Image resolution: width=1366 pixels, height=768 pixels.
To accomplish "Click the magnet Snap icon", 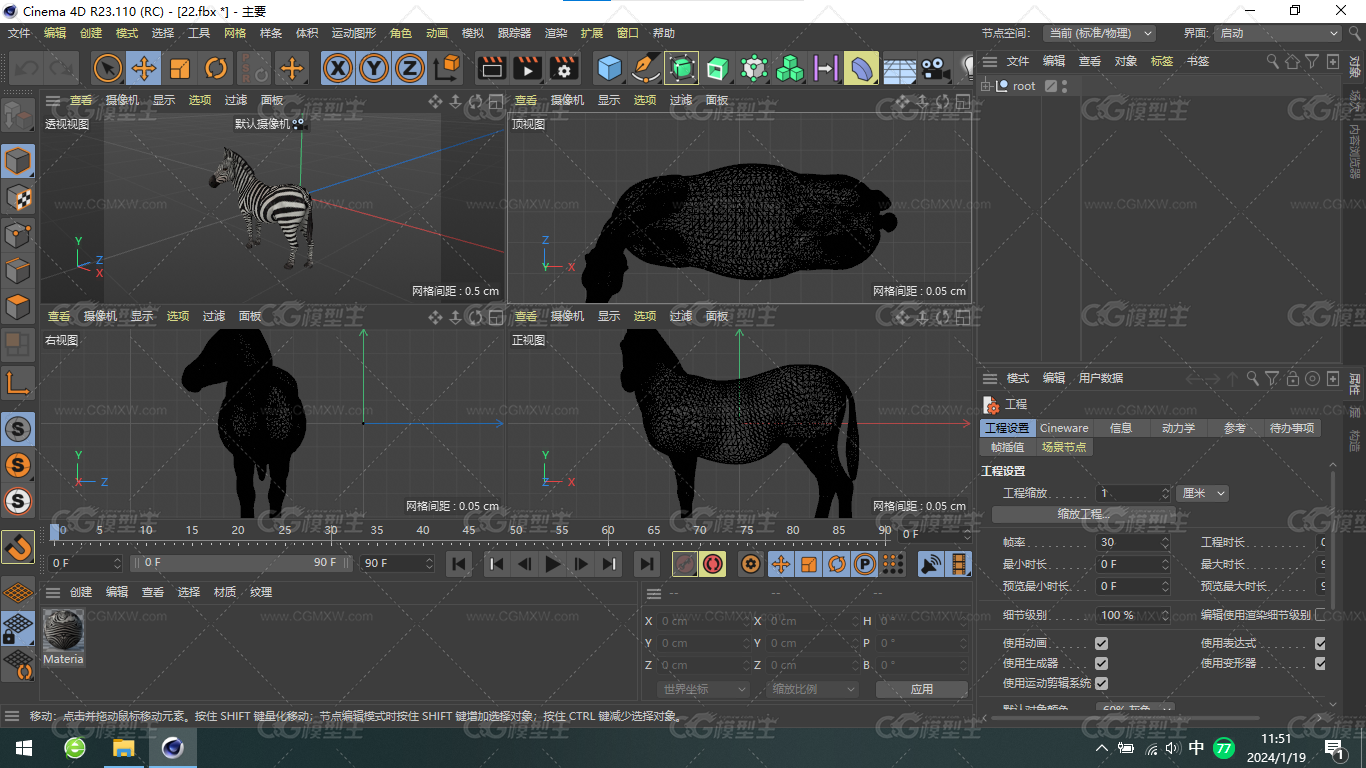I will tap(18, 547).
